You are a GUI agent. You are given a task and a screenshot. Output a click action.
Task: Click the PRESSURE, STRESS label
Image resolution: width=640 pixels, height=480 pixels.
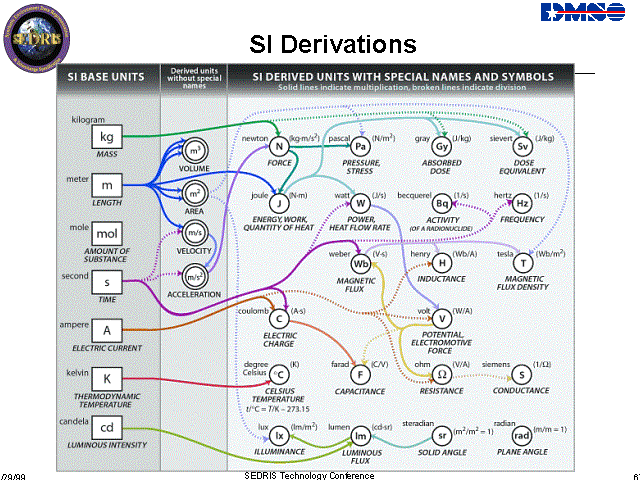coord(361,167)
